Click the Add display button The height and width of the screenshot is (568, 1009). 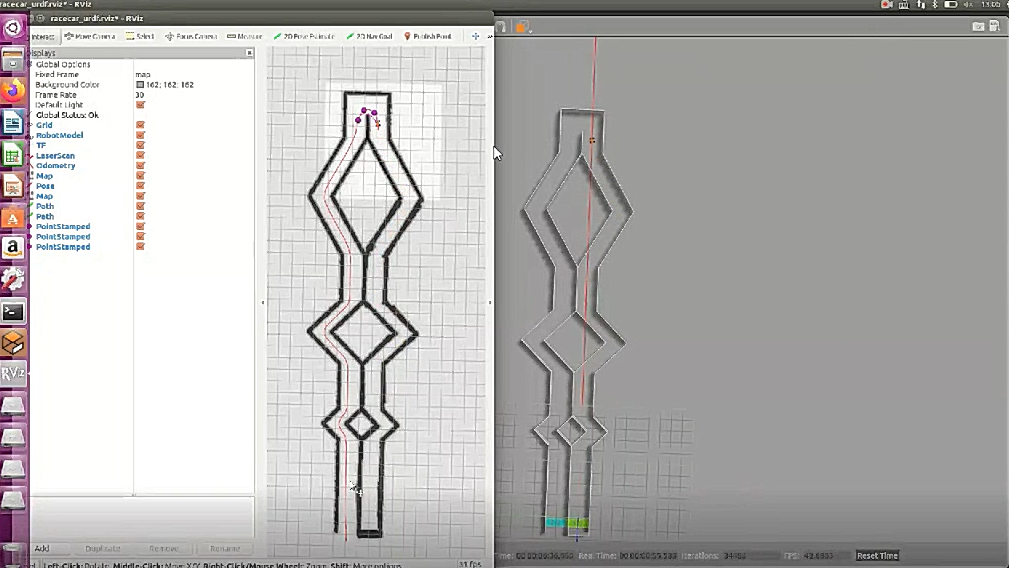point(42,548)
